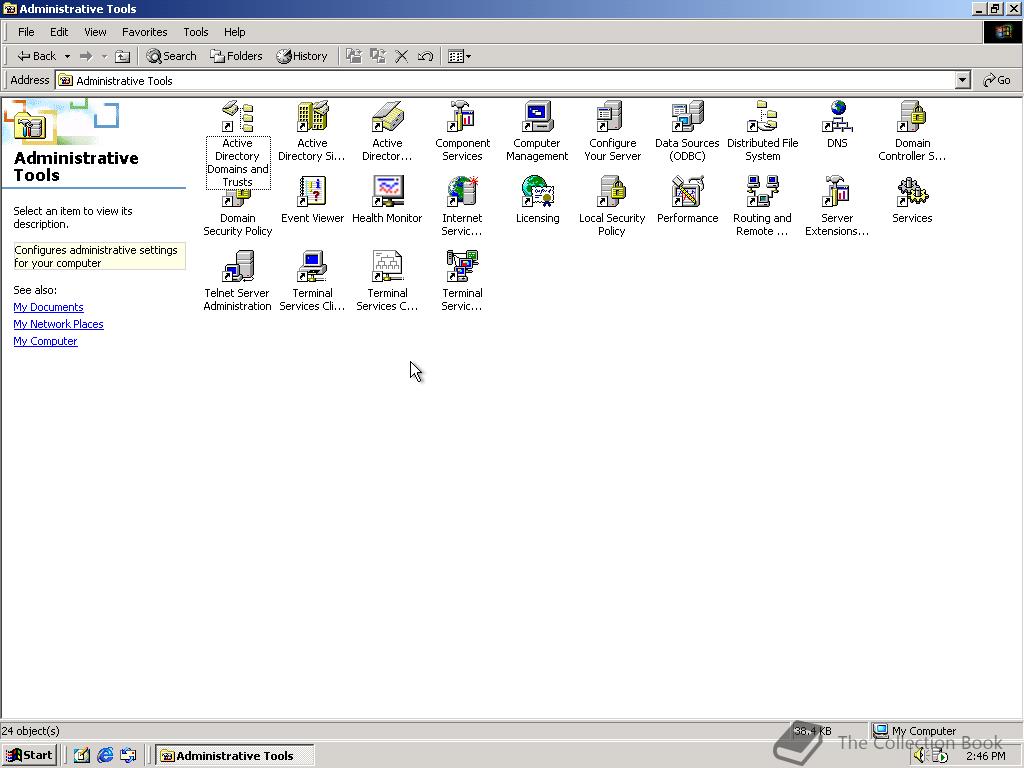
Task: Click Show Desktop quick launch icon
Action: pyautogui.click(x=82, y=756)
